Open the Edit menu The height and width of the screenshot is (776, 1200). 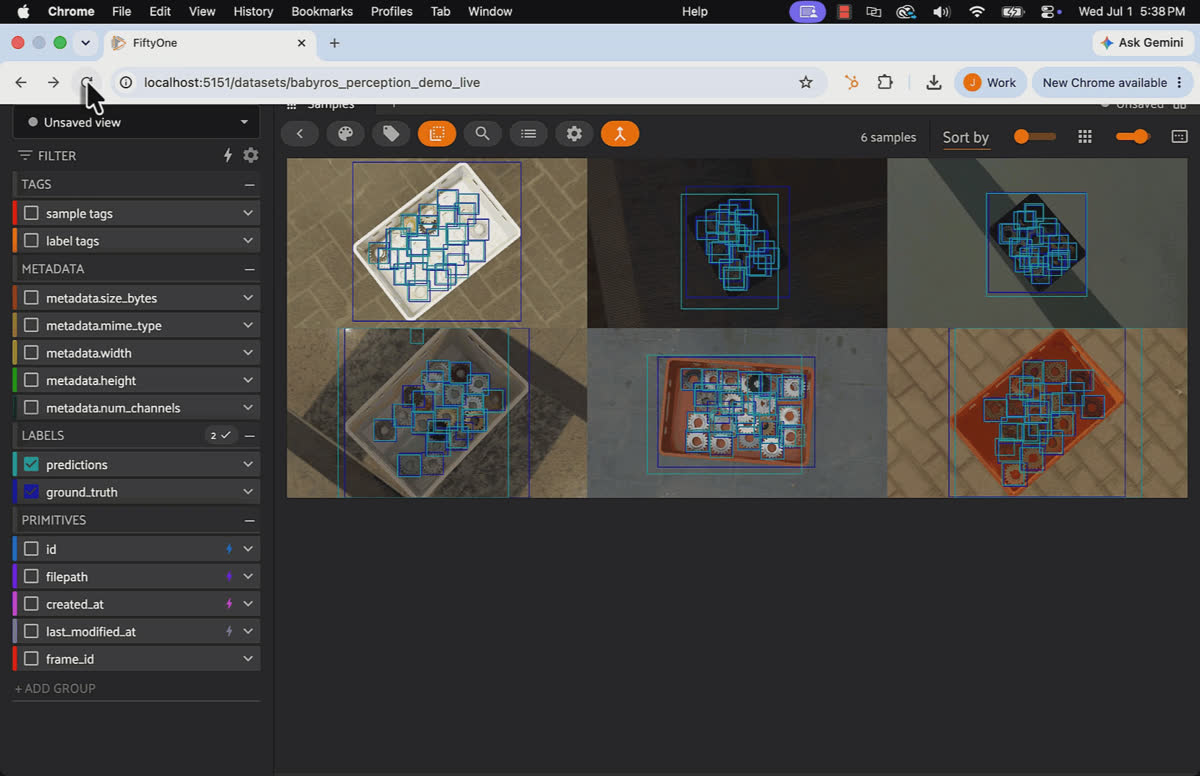point(160,12)
